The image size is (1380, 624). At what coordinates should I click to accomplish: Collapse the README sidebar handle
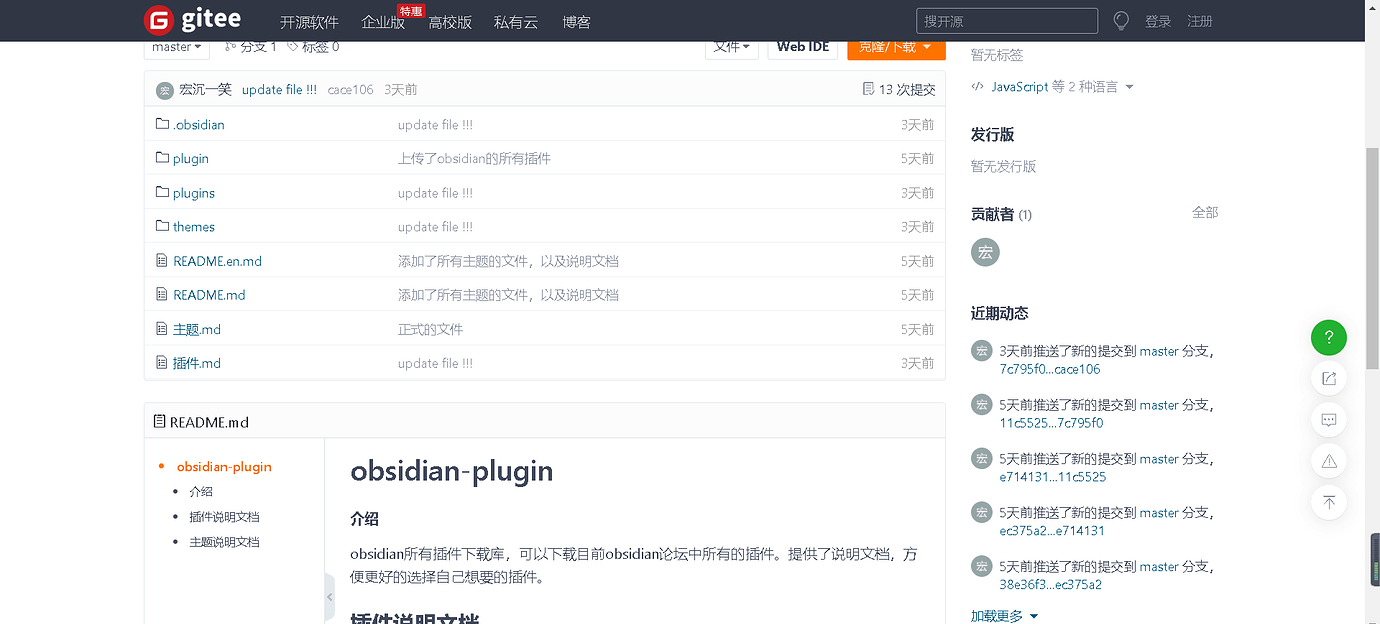pyautogui.click(x=330, y=598)
